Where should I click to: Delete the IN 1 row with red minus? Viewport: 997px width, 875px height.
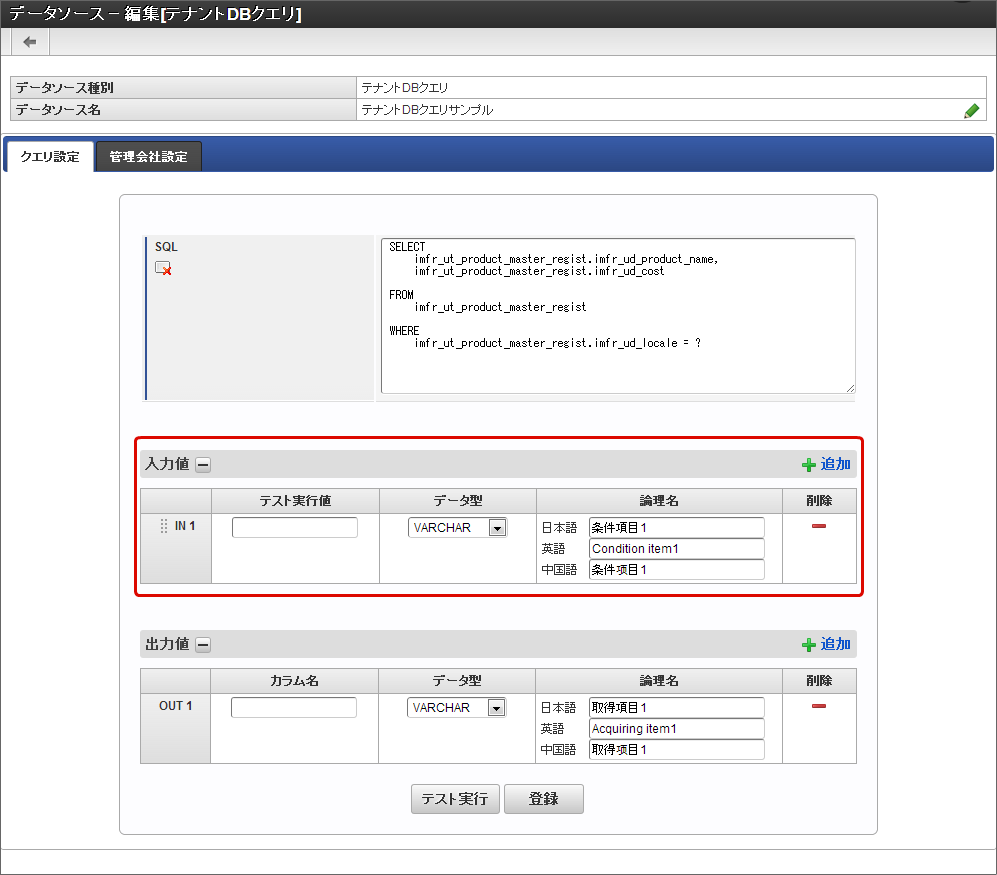(x=818, y=526)
